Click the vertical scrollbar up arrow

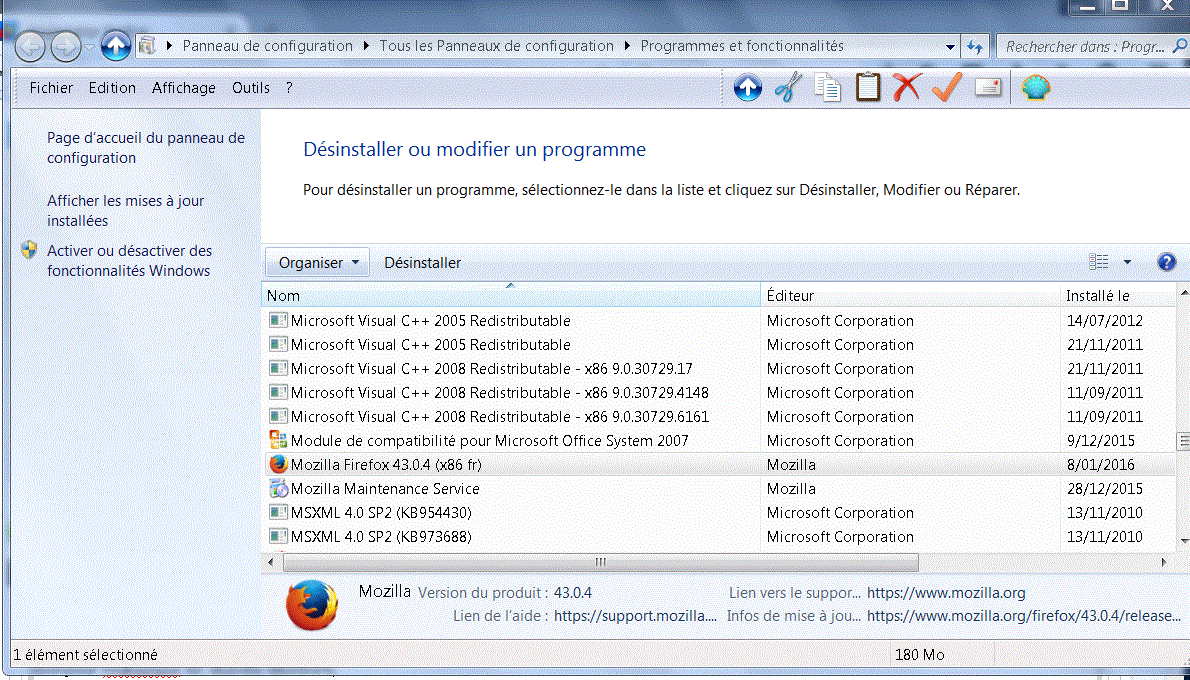point(1183,292)
